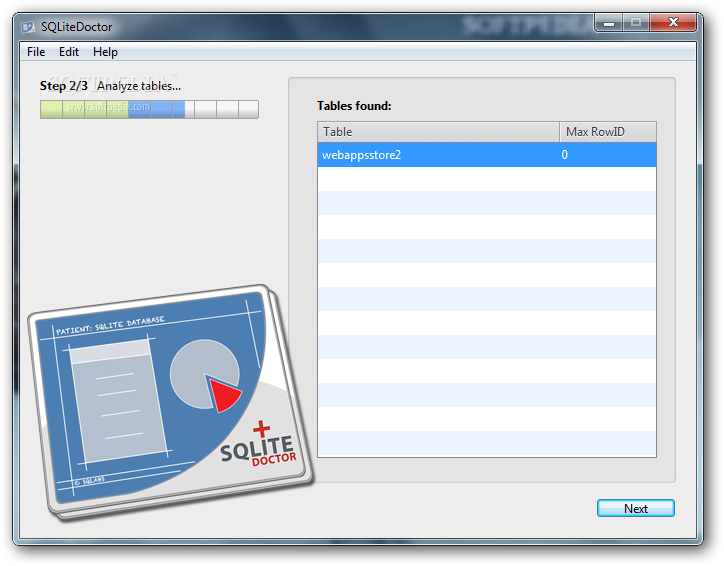Click the SQLiteDoctor title bar app icon
This screenshot has height=566, width=724.
click(28, 27)
